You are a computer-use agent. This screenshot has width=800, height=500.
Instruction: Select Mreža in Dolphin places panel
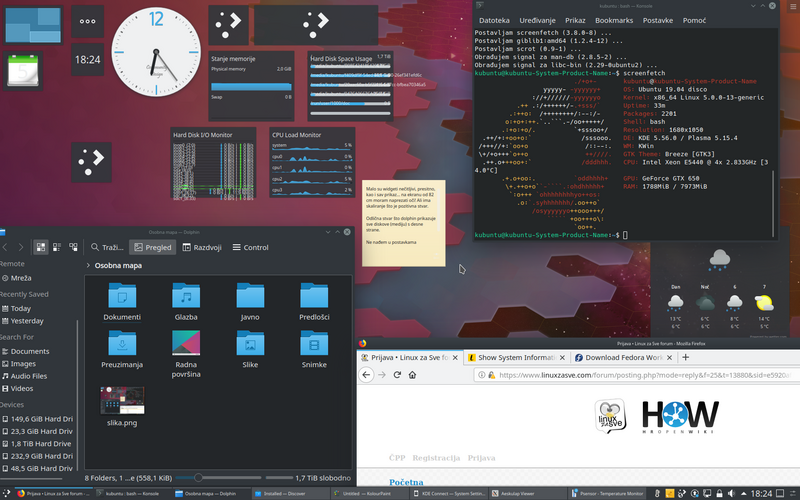17,278
